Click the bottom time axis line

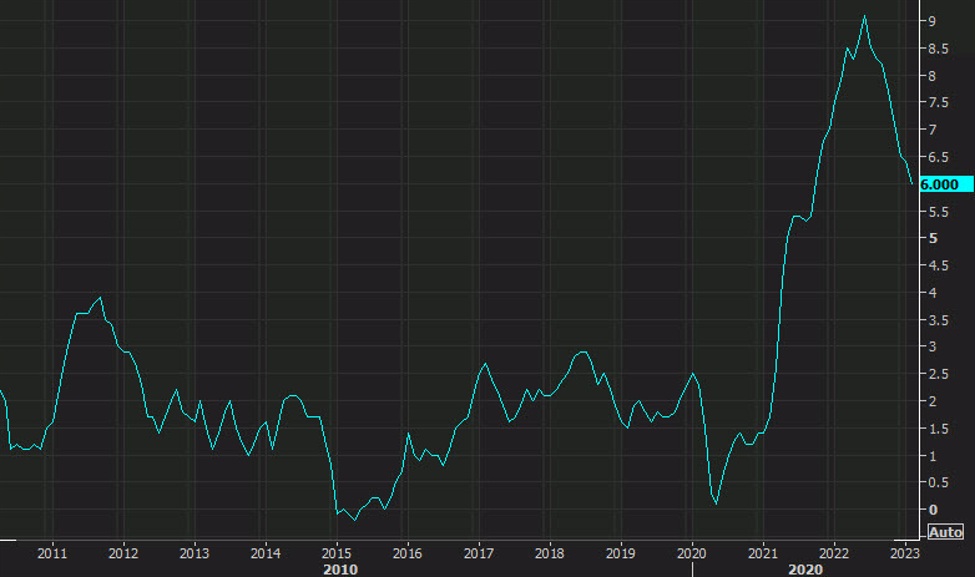pos(450,538)
